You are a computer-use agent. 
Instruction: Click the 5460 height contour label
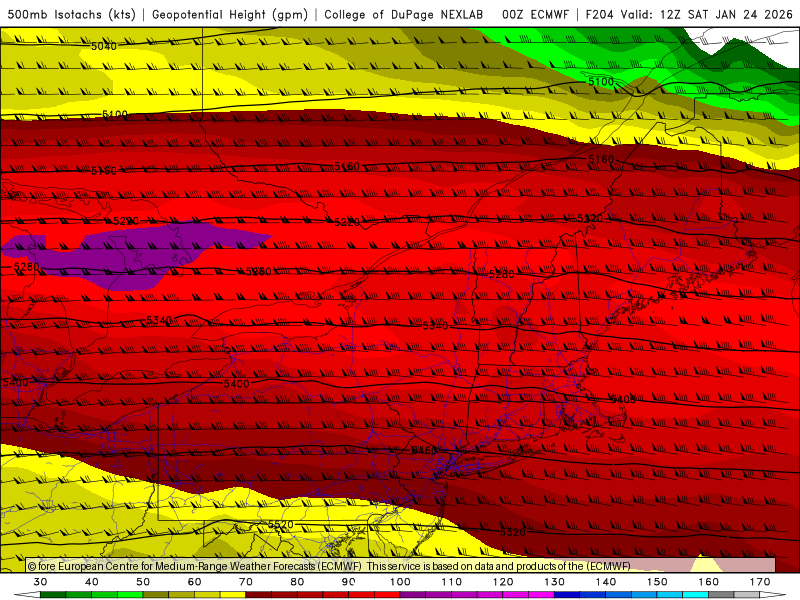(x=424, y=450)
